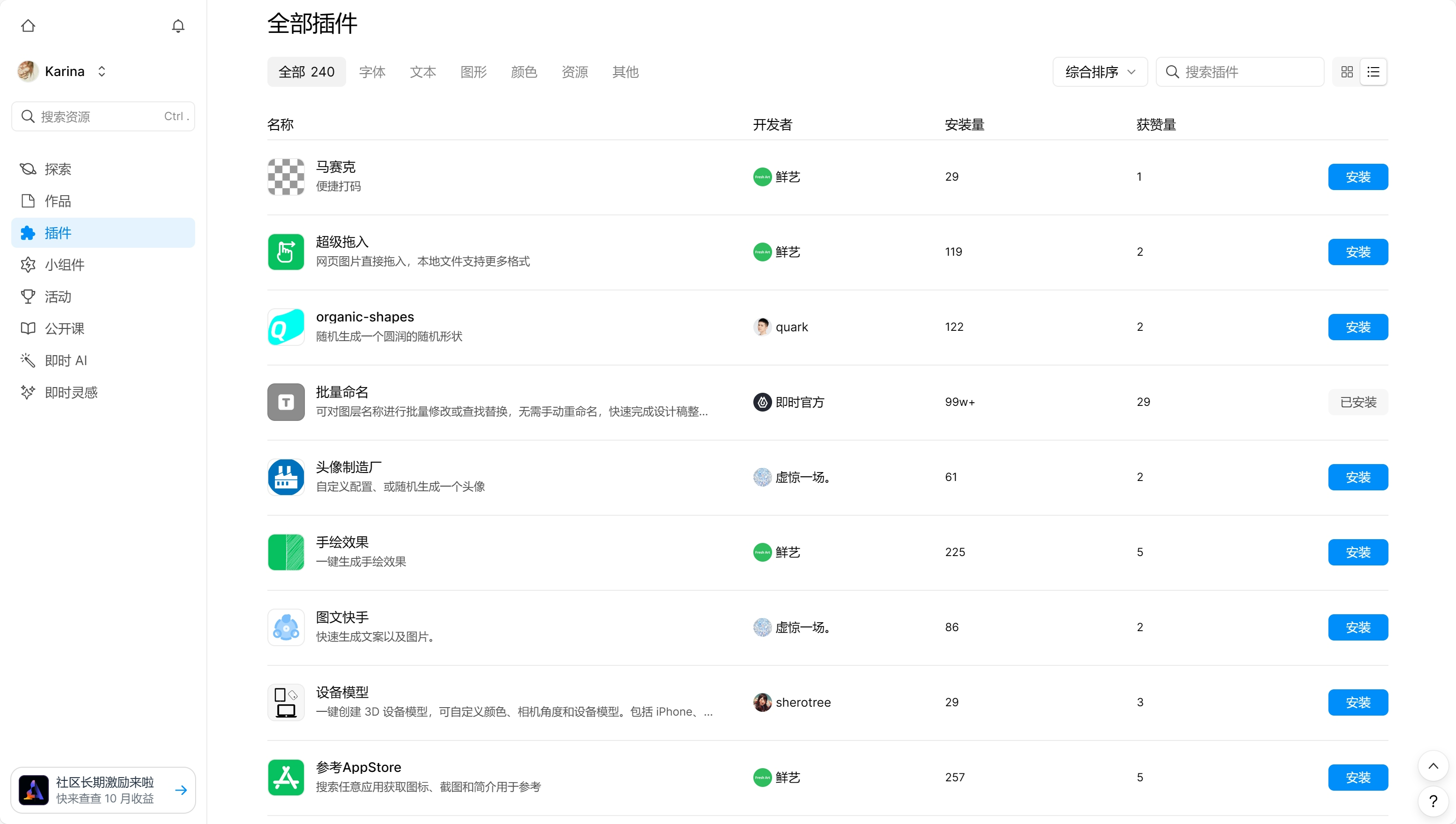
Task: Click the 参考AppStore plugin icon
Action: (286, 778)
